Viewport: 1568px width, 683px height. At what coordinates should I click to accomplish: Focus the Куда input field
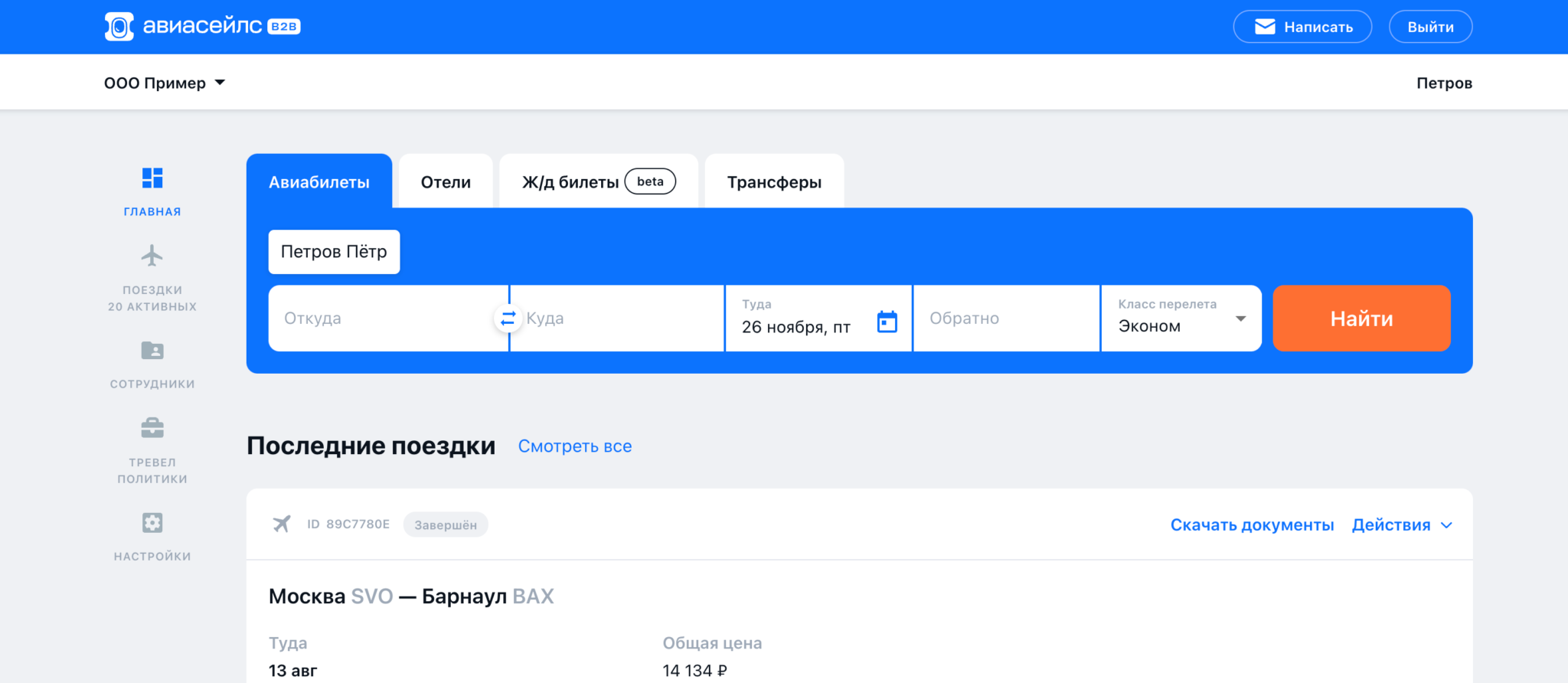(617, 319)
